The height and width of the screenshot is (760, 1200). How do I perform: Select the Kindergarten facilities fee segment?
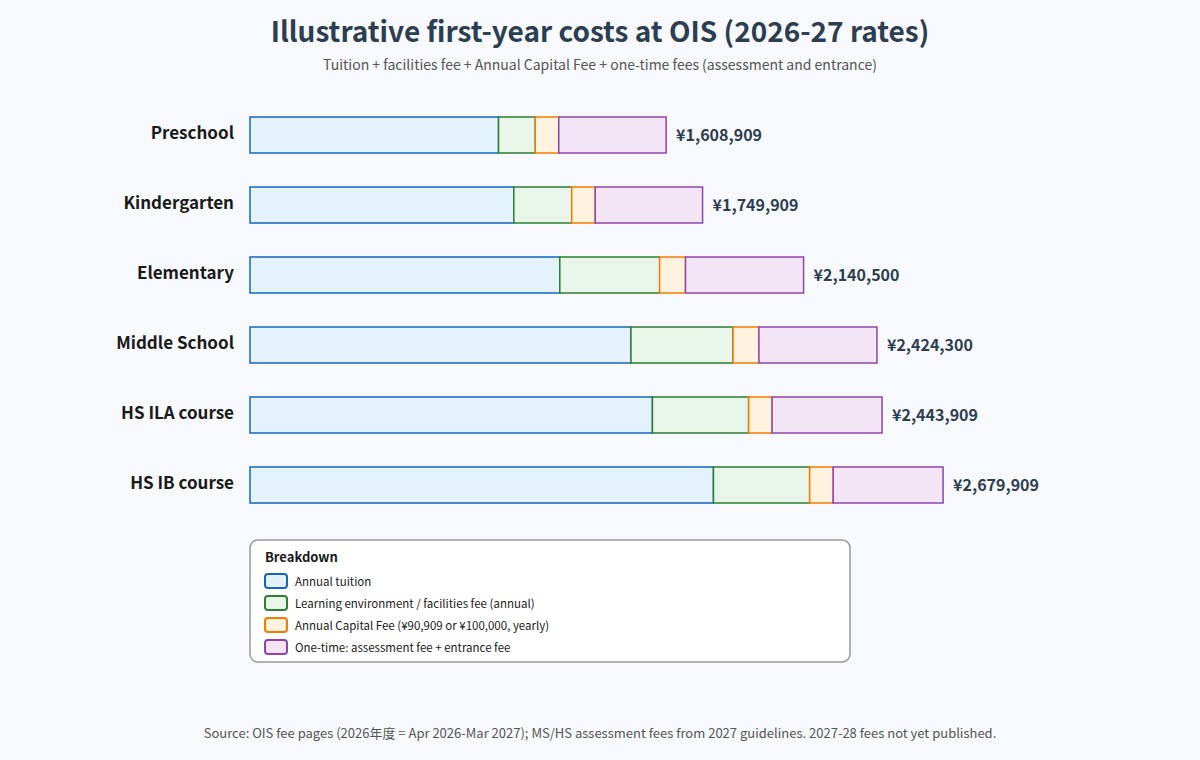(x=543, y=205)
